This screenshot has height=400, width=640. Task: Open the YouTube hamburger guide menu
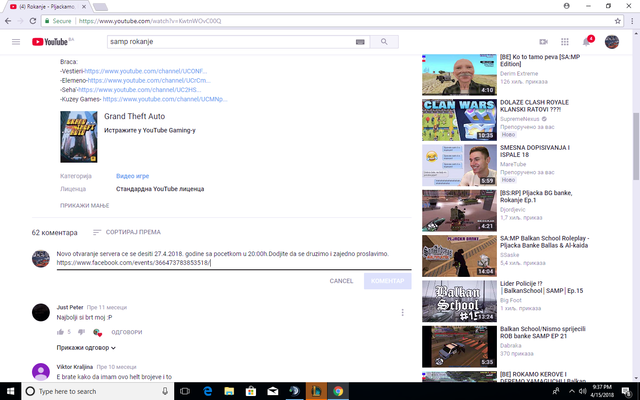[16, 42]
